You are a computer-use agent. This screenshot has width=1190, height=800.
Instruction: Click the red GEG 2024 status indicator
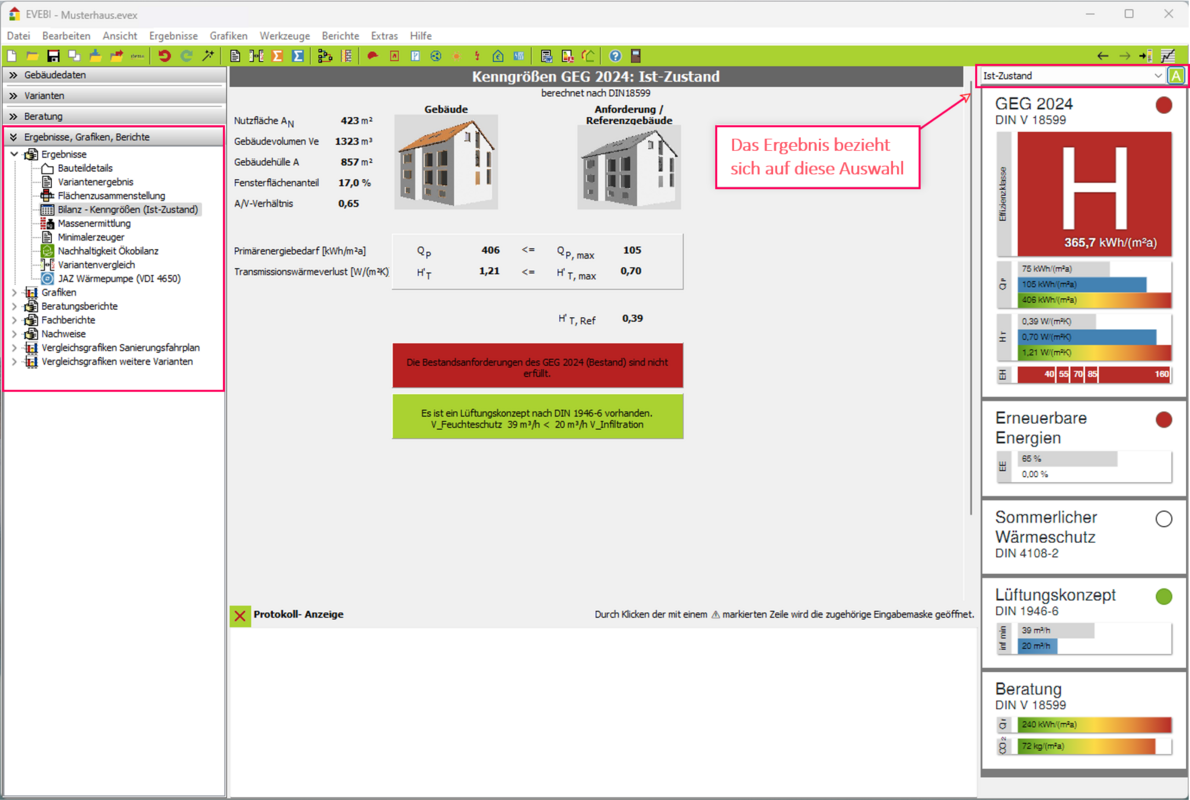point(1163,105)
